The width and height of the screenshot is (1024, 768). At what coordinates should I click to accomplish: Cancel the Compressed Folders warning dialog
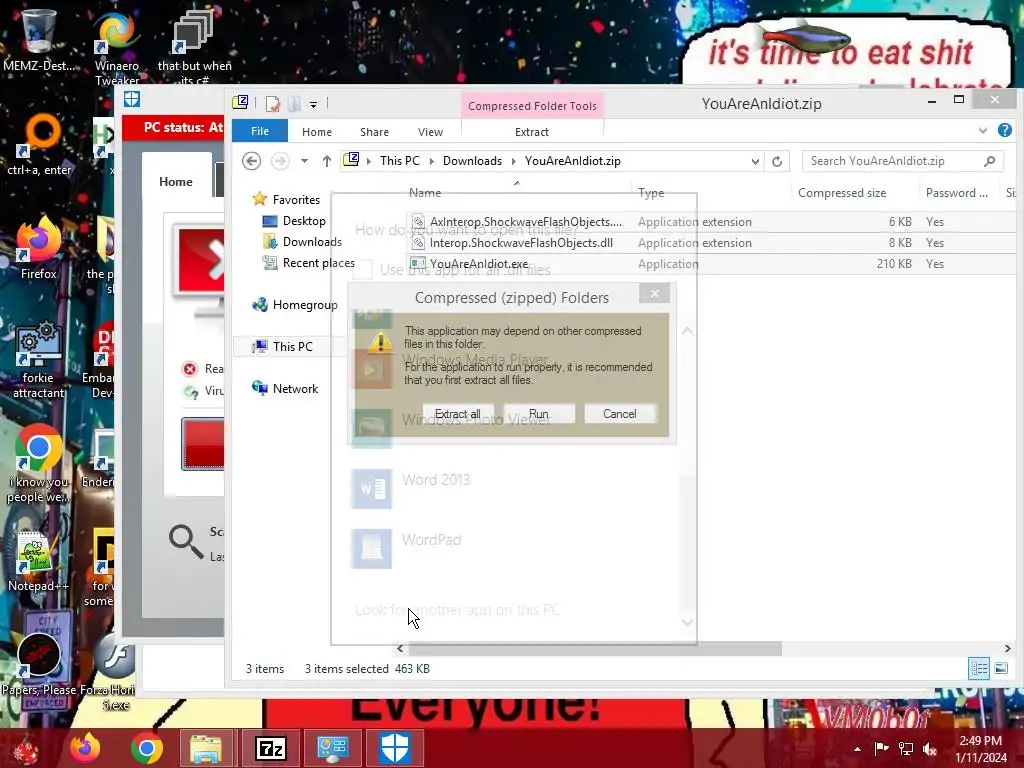point(620,414)
